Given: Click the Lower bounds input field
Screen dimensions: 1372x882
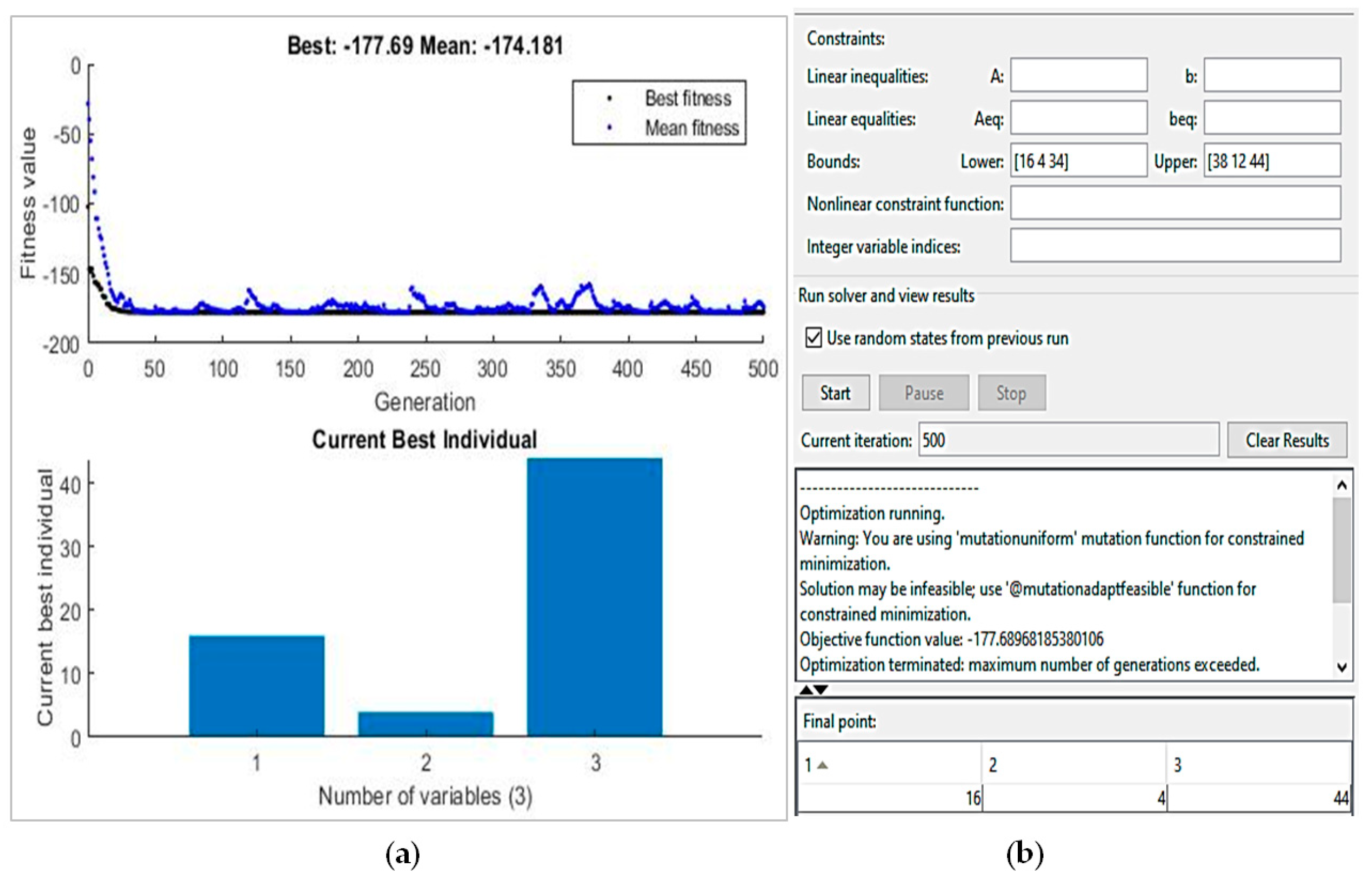Looking at the screenshot, I should [1078, 161].
